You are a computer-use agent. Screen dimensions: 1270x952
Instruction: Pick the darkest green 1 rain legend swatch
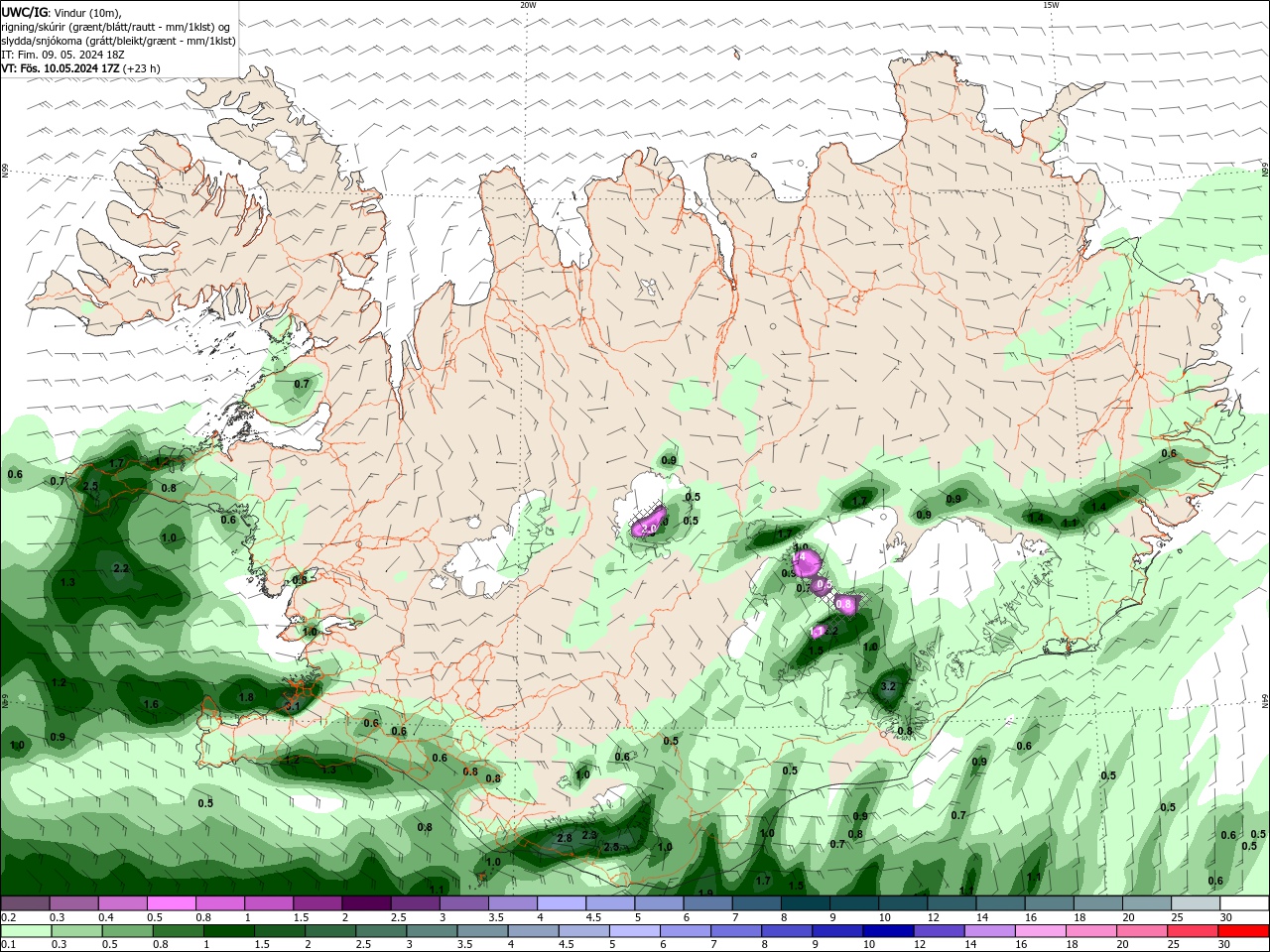point(228,931)
